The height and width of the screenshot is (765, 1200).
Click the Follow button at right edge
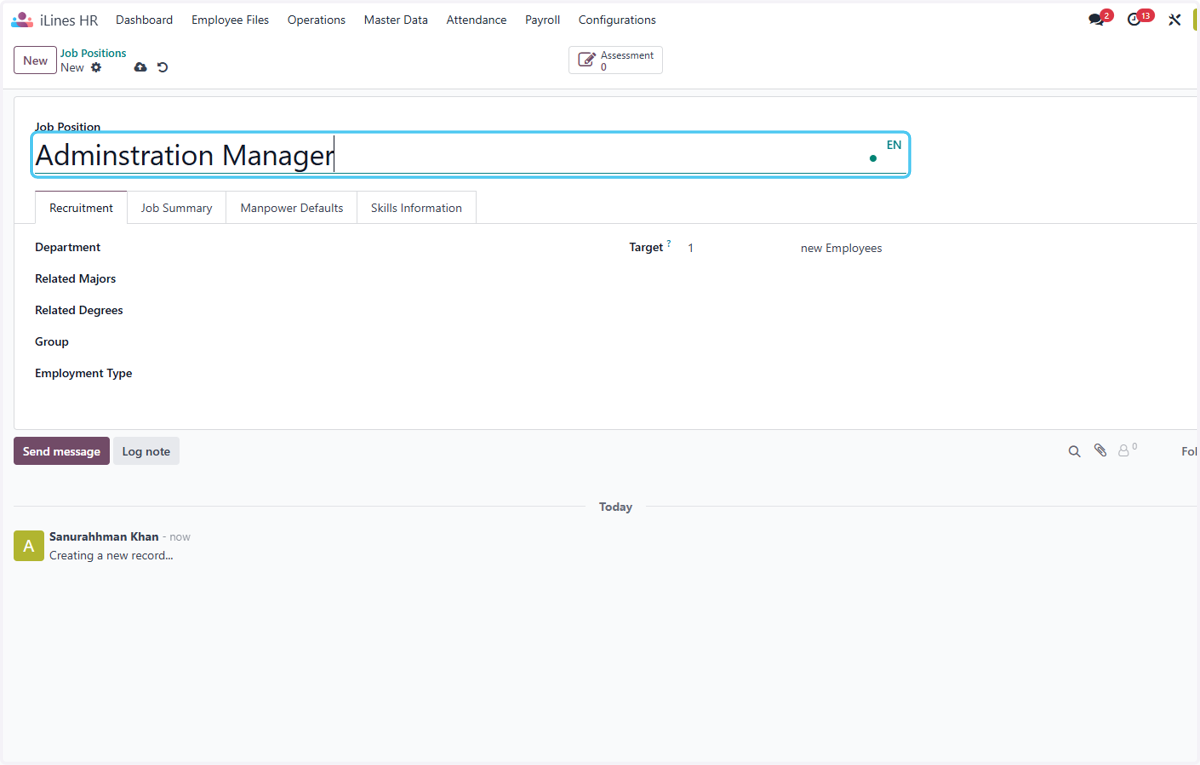tap(1190, 452)
